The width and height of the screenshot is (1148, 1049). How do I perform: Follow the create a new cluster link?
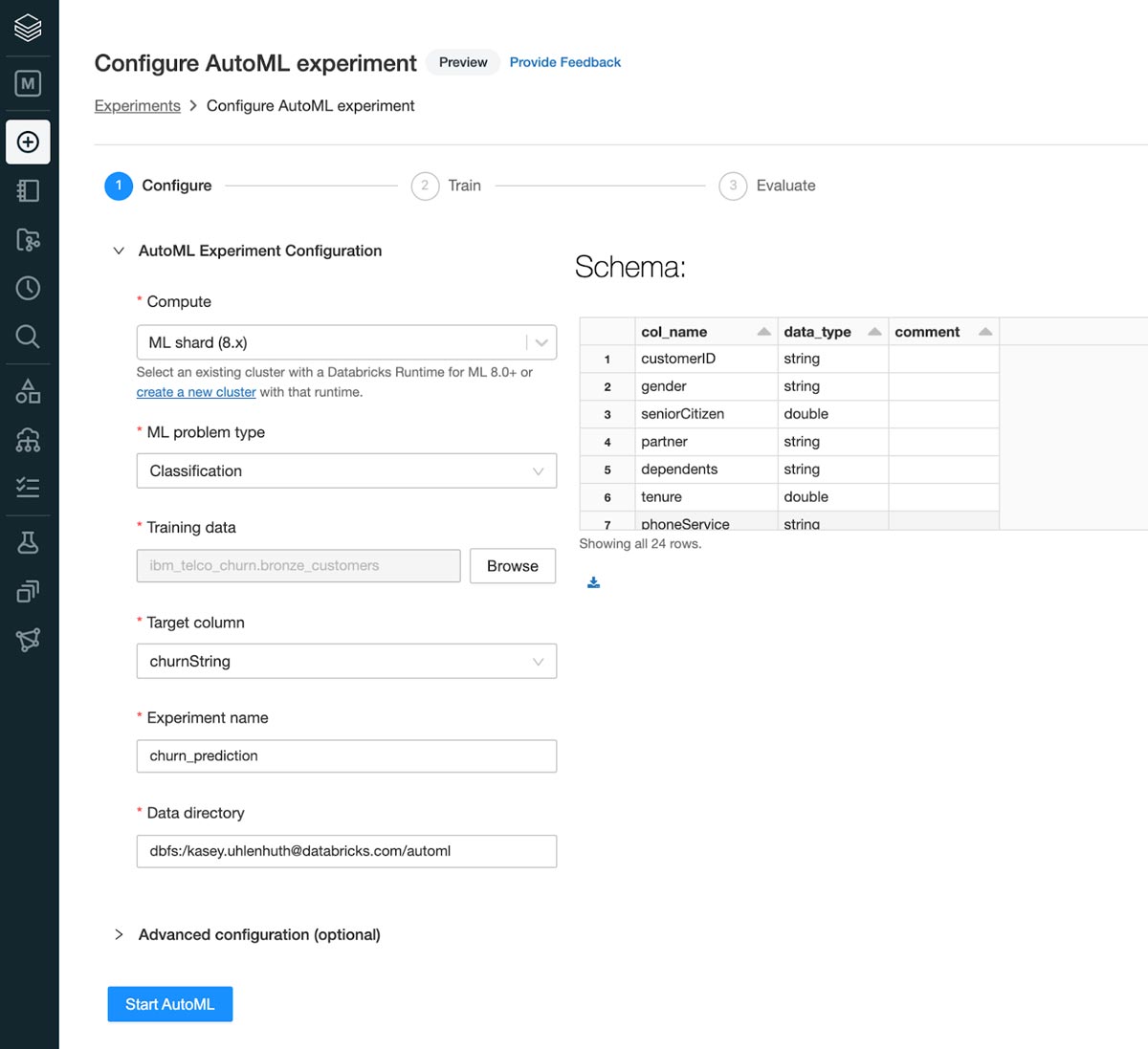[196, 392]
